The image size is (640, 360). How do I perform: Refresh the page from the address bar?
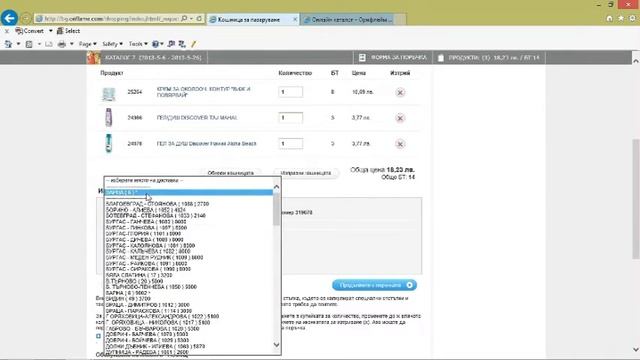199,19
